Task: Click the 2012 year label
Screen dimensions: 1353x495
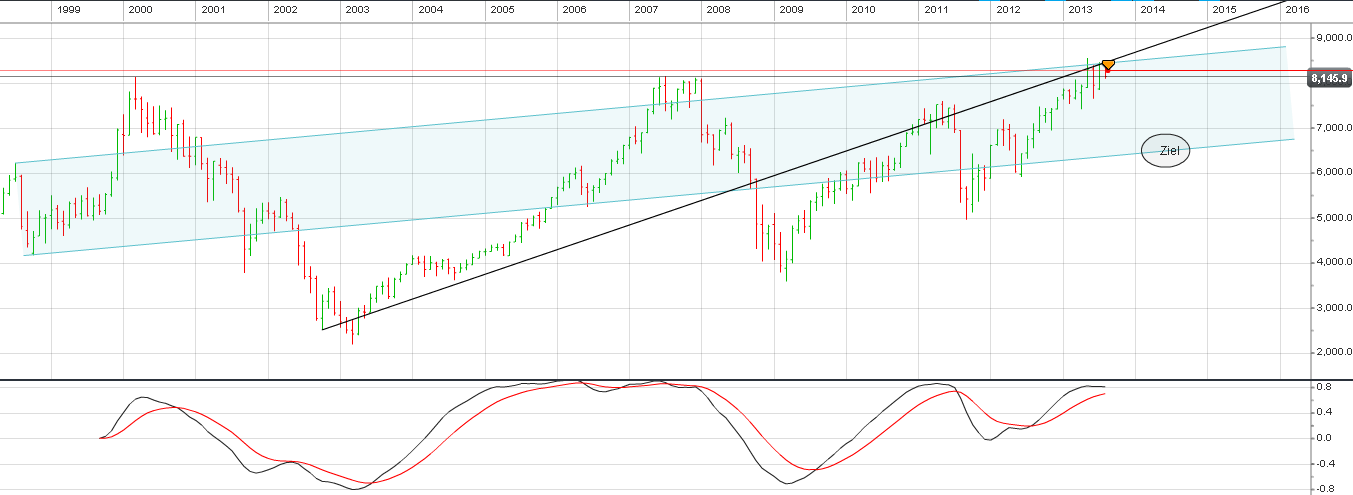Action: [1008, 9]
